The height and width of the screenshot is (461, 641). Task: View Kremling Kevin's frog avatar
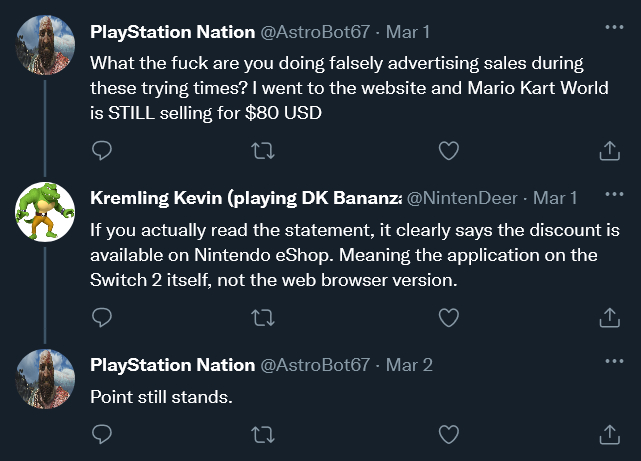[45, 212]
